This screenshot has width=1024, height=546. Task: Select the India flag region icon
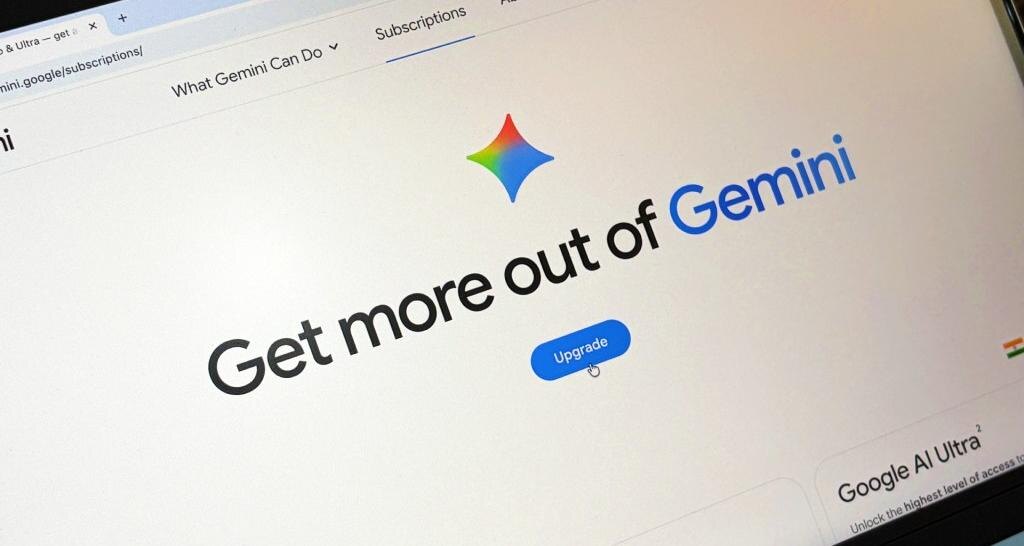[1014, 347]
